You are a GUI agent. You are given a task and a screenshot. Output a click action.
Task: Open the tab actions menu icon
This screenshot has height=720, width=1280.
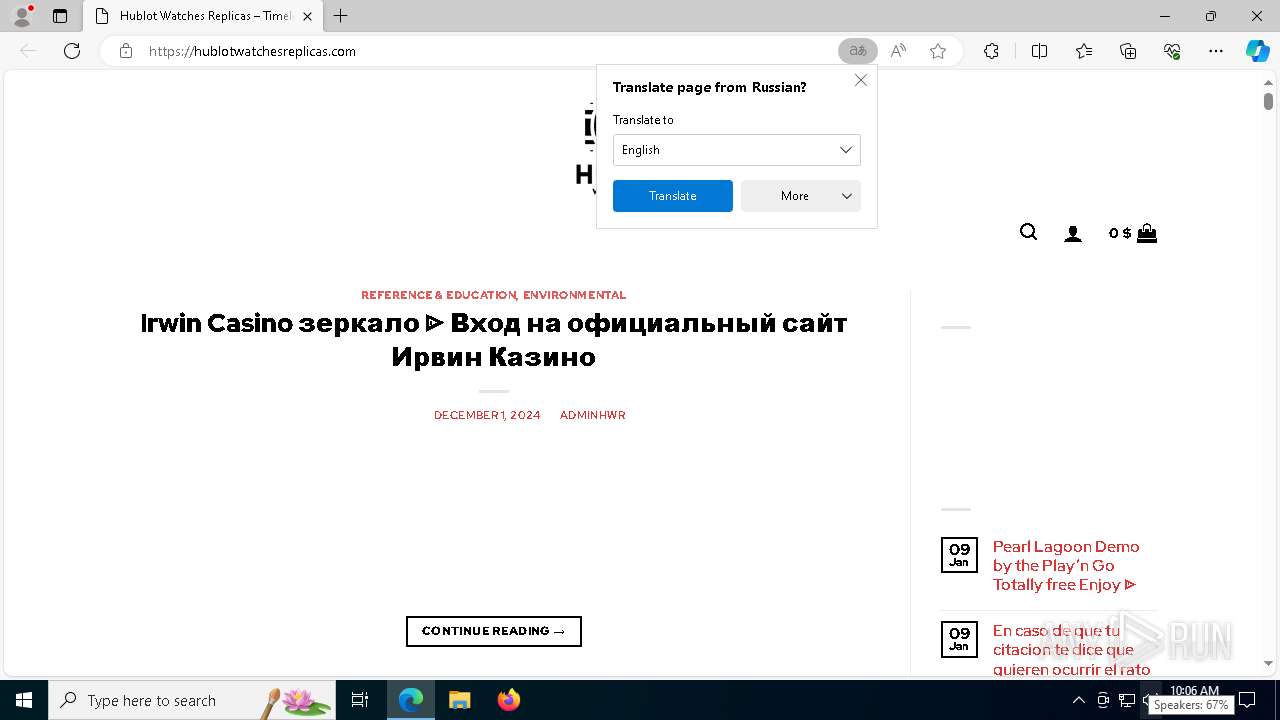point(60,16)
